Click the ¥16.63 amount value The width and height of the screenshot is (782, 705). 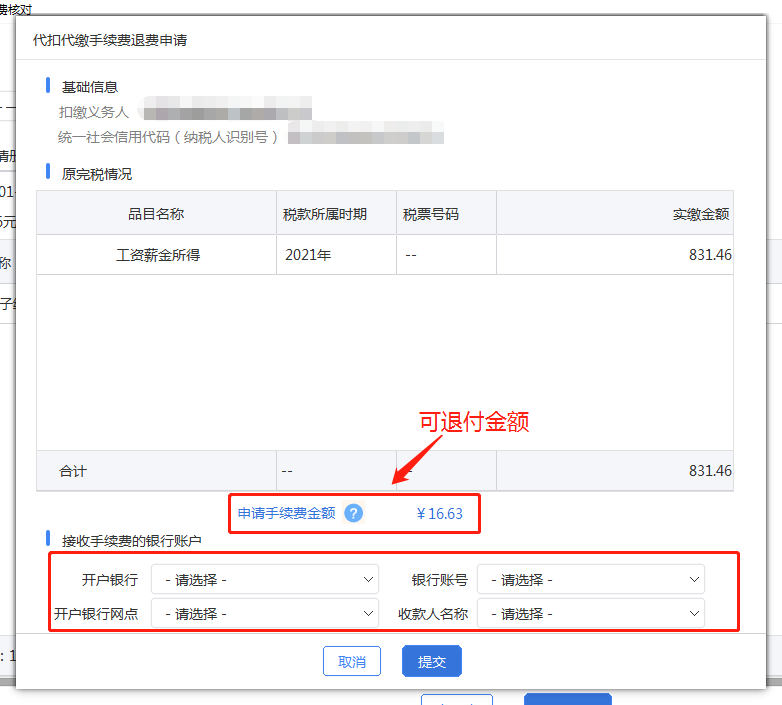coord(439,514)
